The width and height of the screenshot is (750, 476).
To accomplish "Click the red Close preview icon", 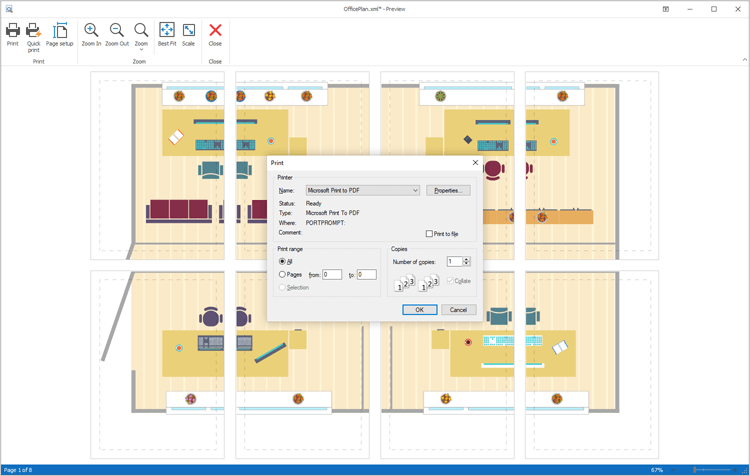I will (x=215, y=33).
